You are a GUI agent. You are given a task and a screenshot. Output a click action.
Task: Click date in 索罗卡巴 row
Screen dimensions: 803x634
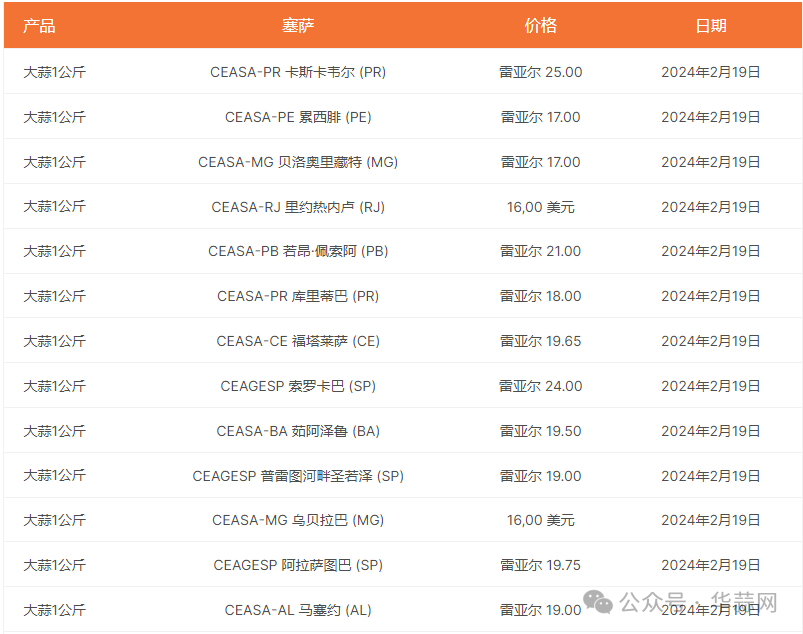pos(710,386)
